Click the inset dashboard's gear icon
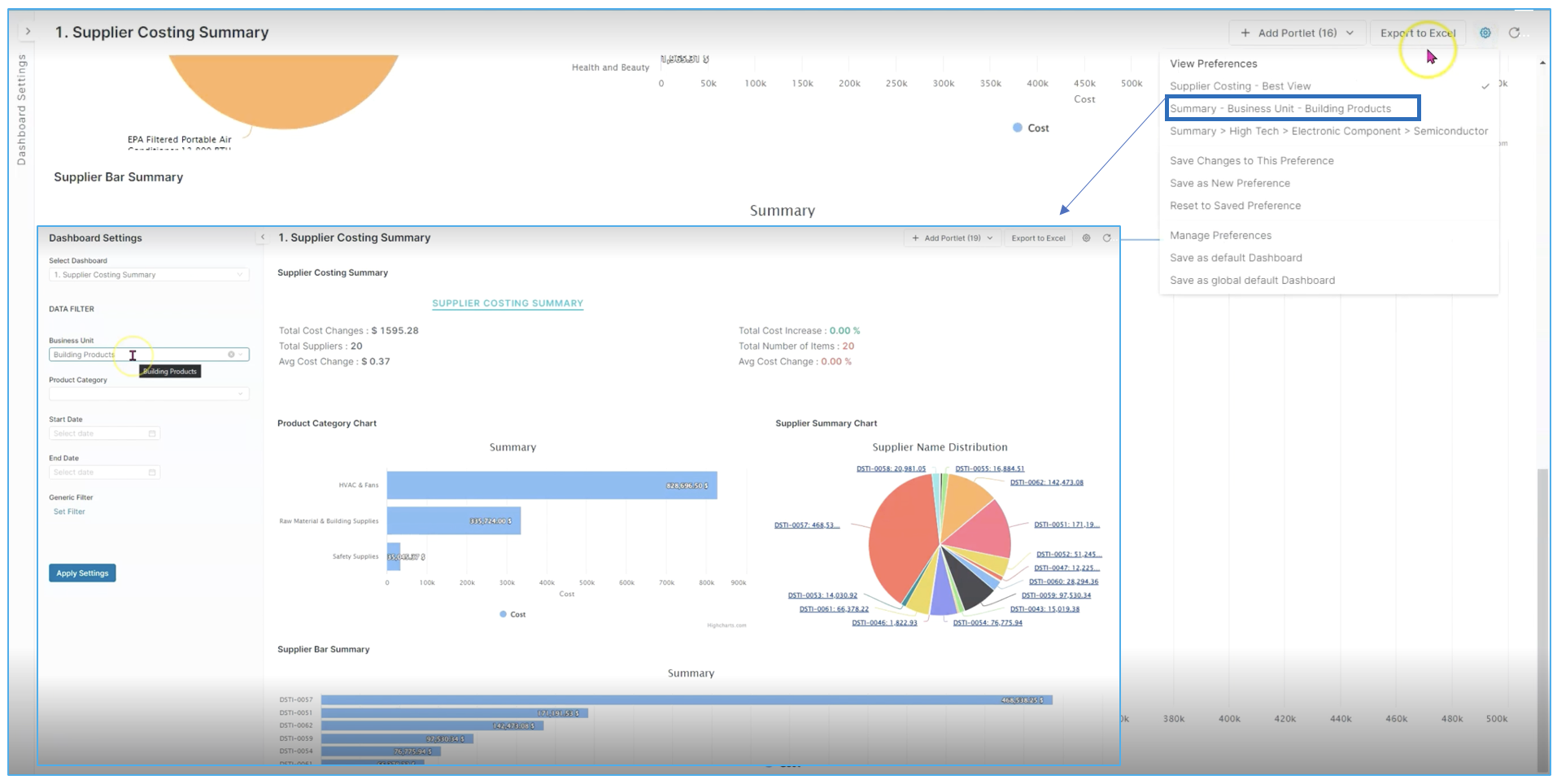This screenshot has height=784, width=1557. (1086, 238)
